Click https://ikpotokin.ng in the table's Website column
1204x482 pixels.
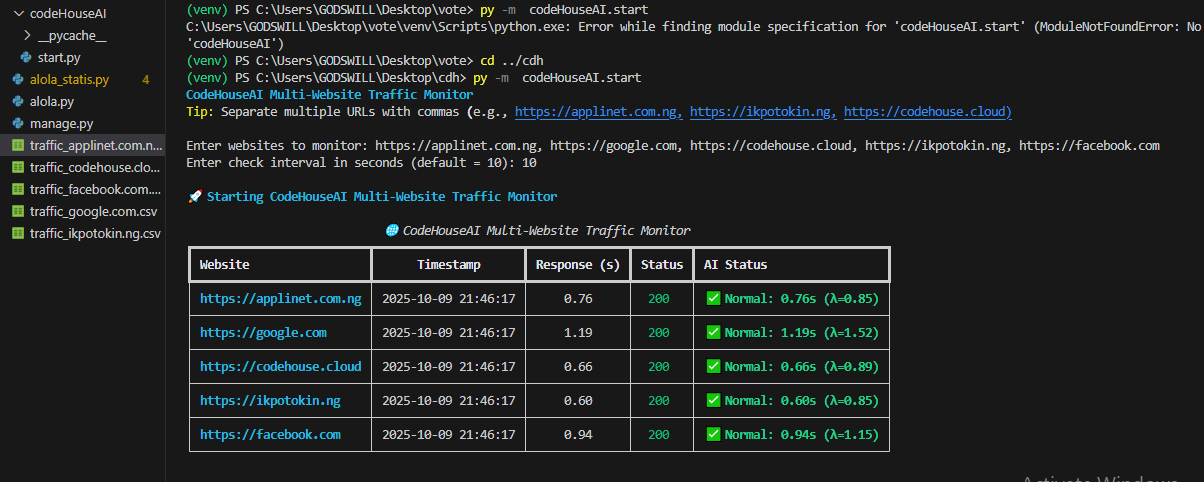coord(270,400)
